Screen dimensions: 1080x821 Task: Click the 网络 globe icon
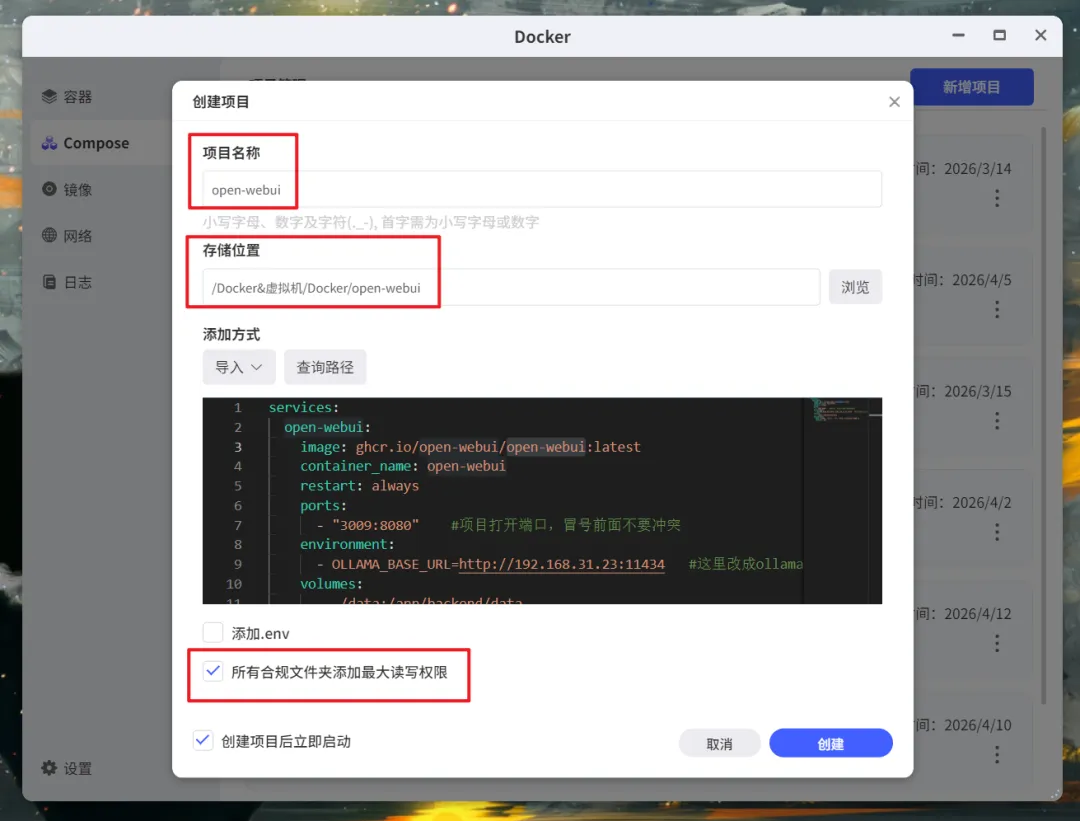[49, 235]
